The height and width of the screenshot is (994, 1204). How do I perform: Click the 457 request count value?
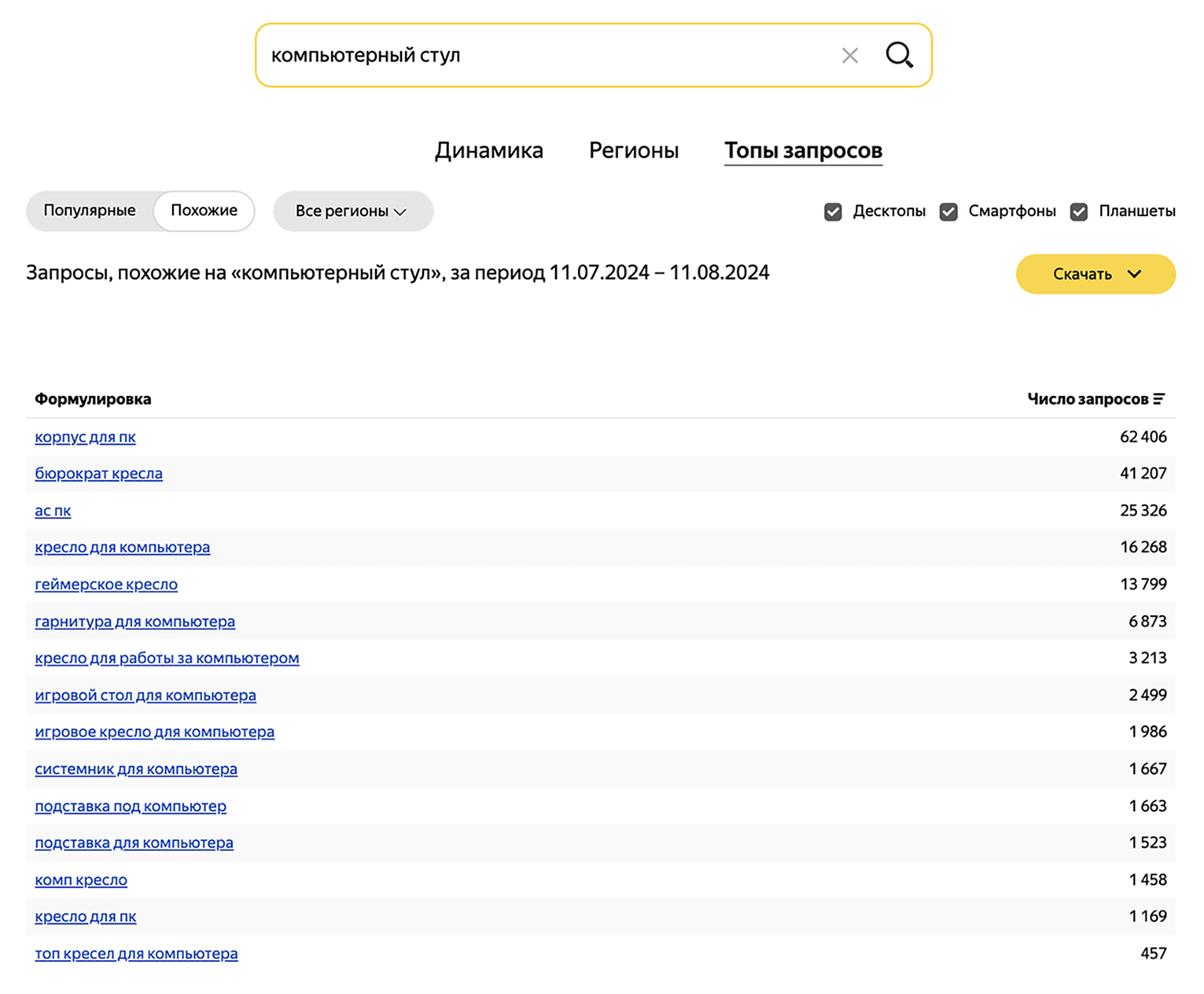coord(1153,953)
